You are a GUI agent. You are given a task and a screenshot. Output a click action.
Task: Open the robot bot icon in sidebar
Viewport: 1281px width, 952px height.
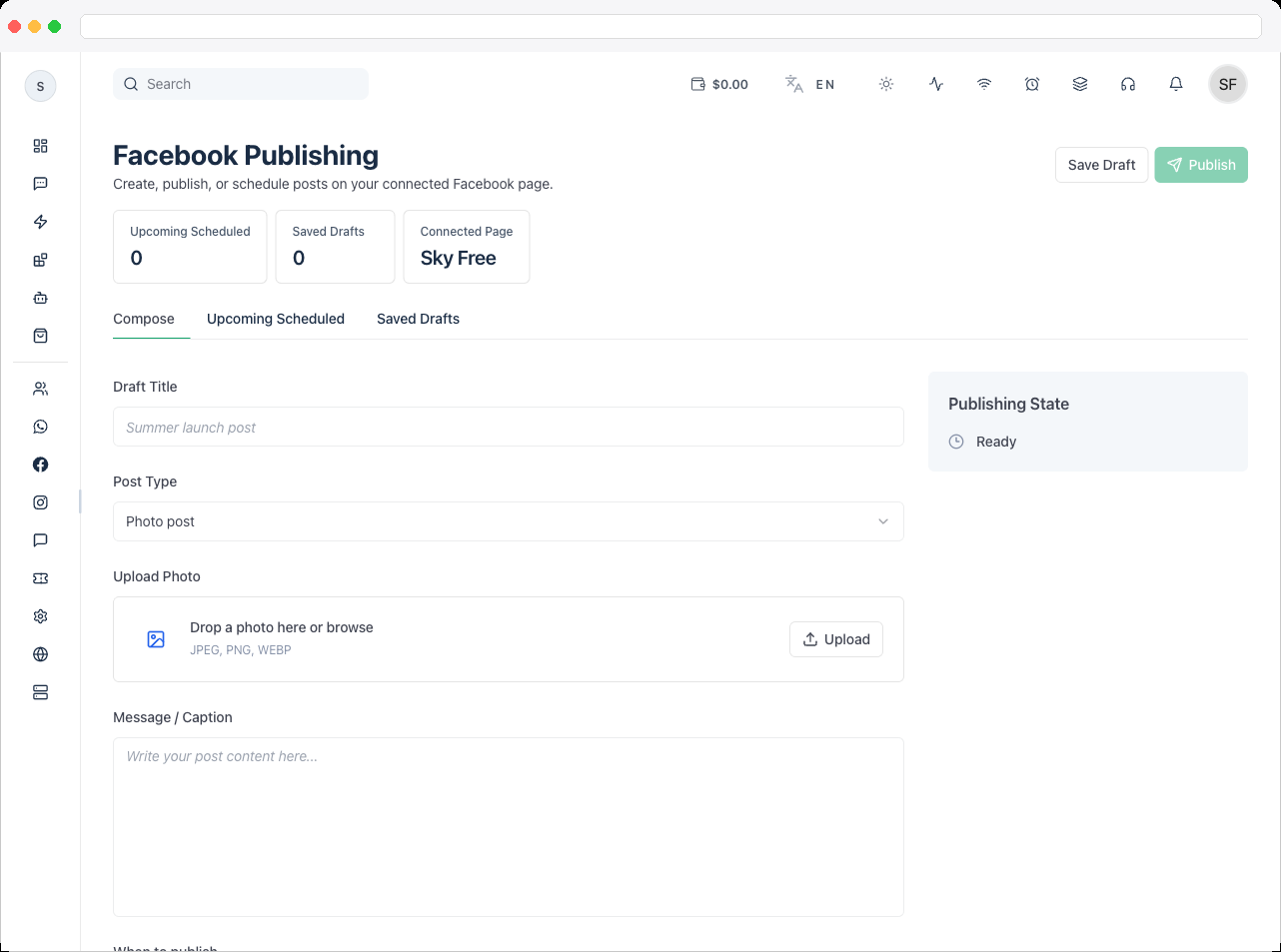[40, 298]
